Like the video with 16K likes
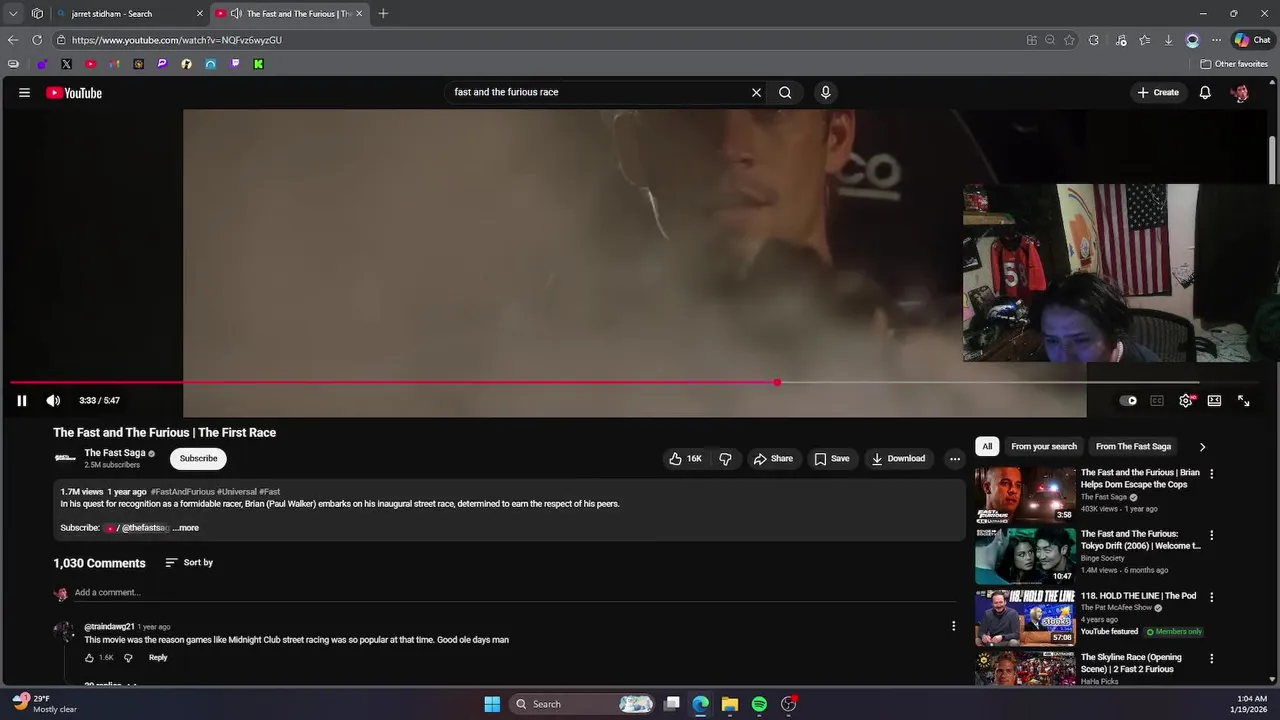This screenshot has width=1280, height=720. [x=685, y=459]
